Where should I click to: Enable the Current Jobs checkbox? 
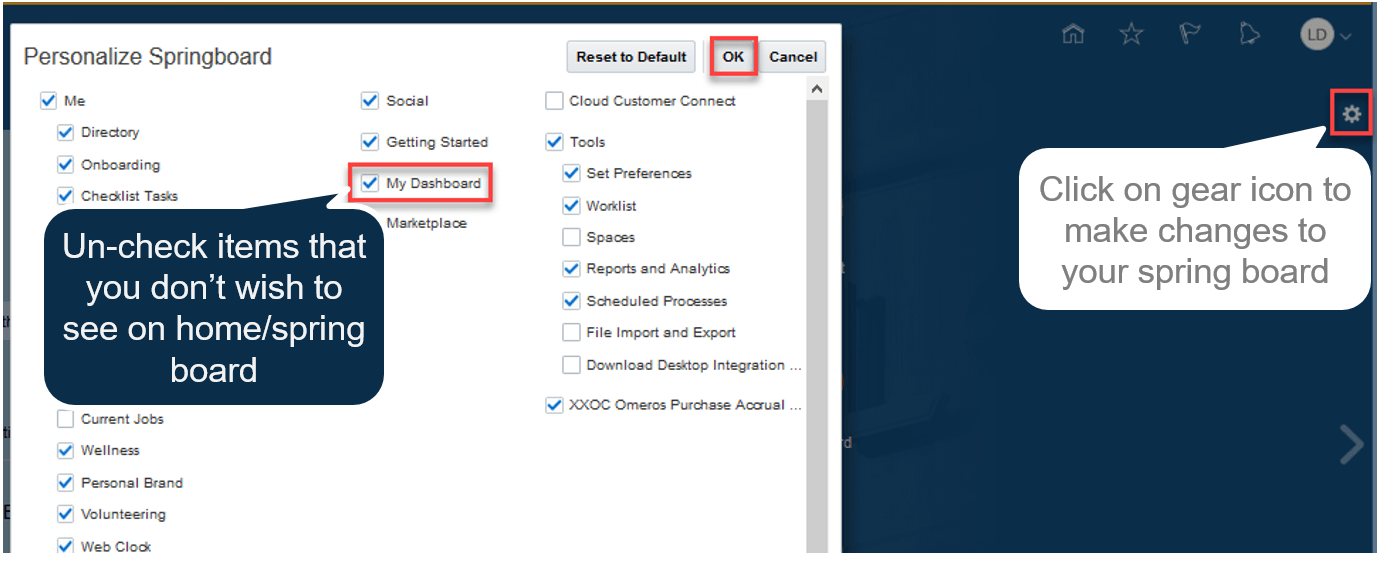(66, 419)
